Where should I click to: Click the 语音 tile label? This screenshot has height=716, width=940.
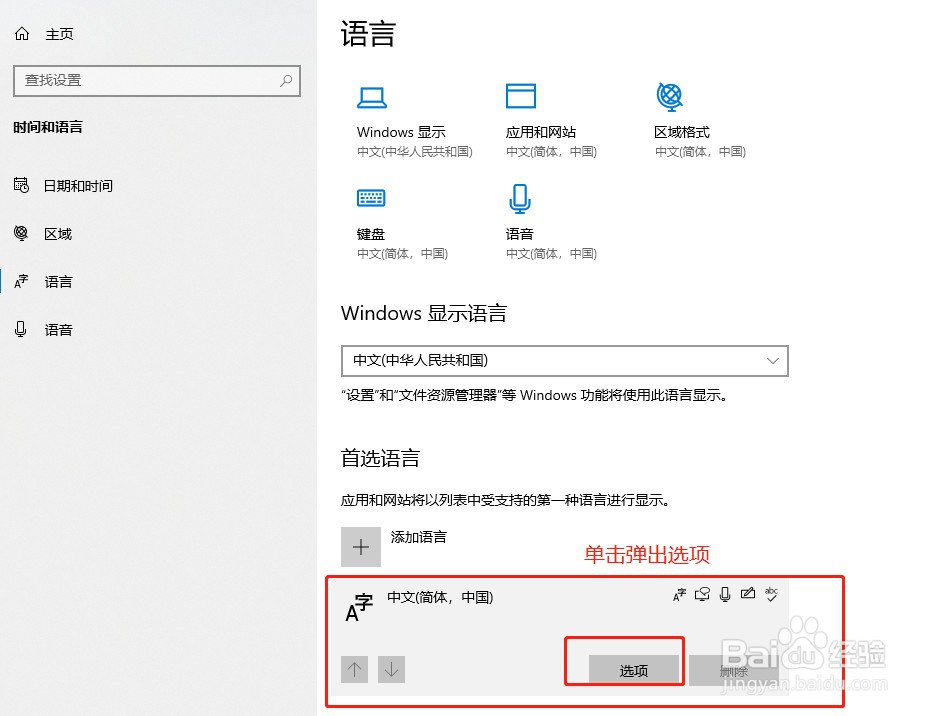(x=519, y=234)
